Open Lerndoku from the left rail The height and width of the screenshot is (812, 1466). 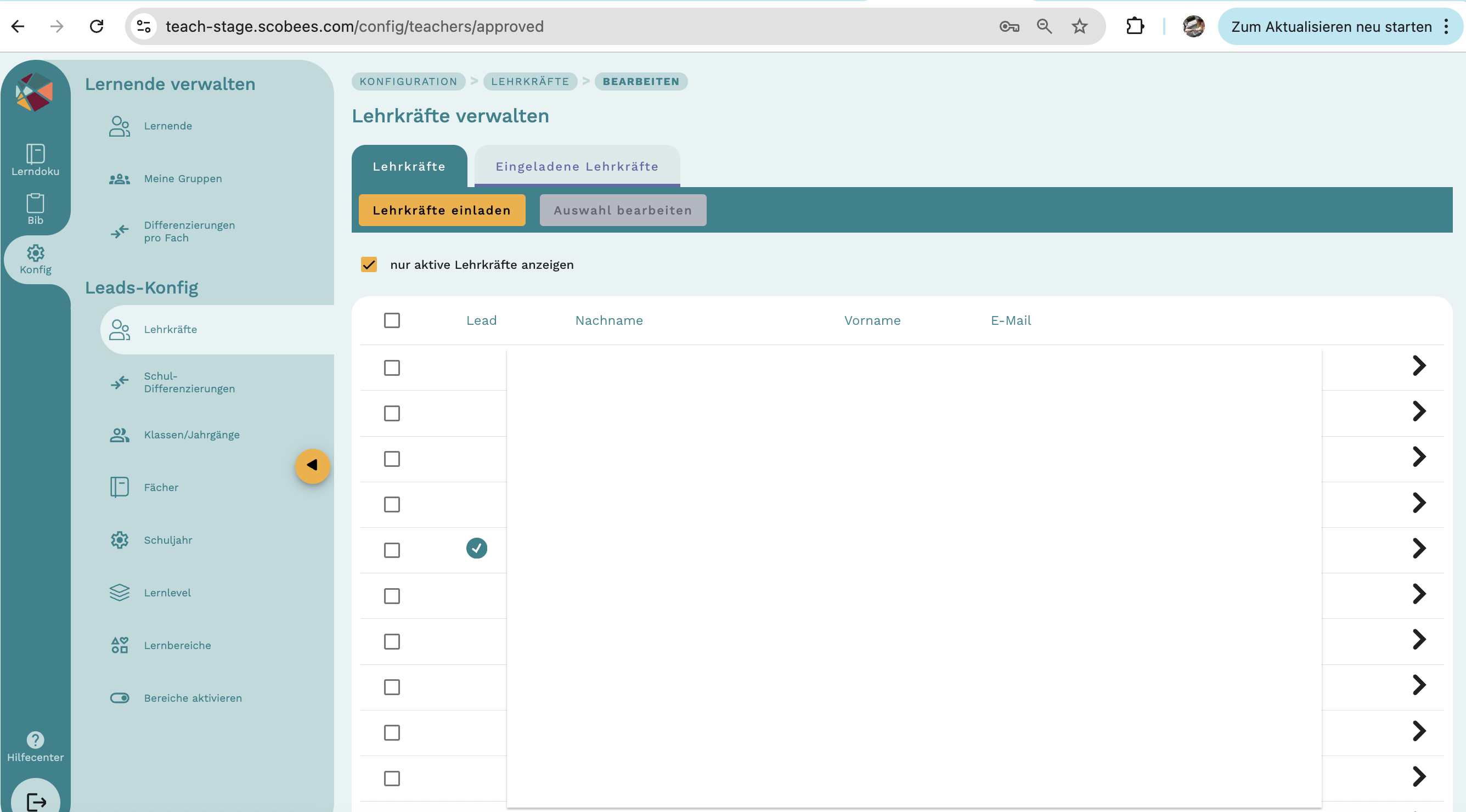35,159
